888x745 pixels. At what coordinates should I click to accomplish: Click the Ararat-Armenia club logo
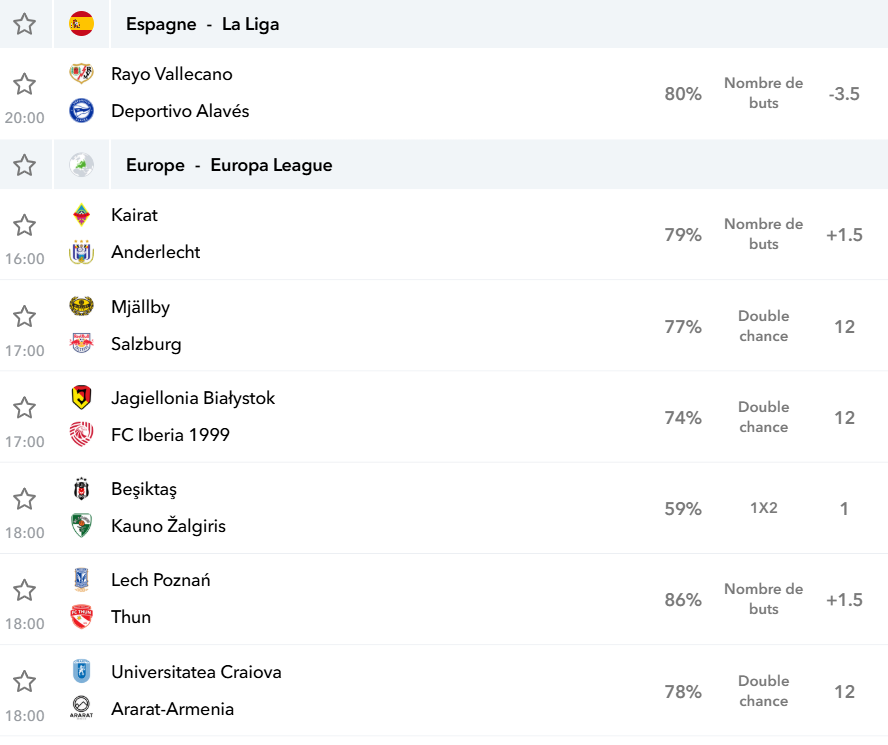[82, 708]
